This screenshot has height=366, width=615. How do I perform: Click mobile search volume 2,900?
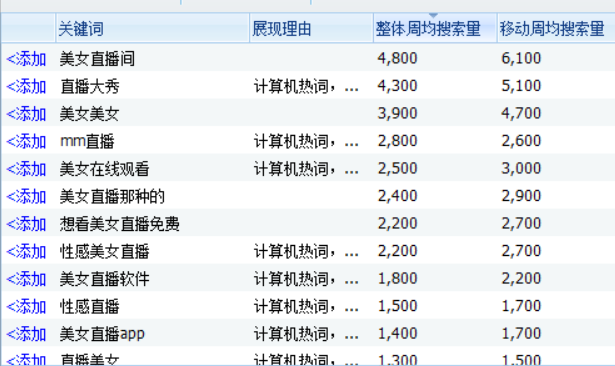[x=521, y=196]
